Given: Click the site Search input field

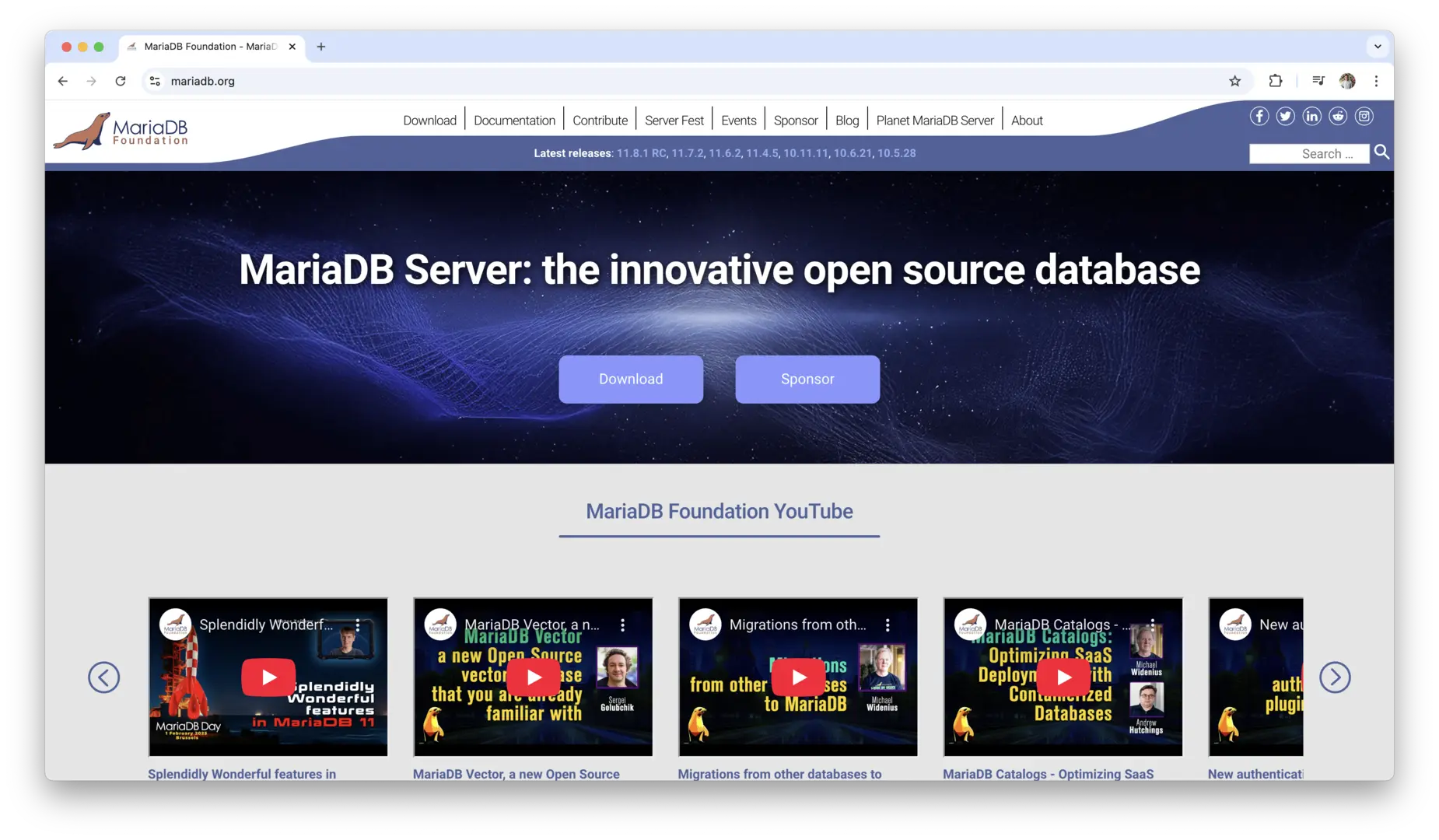Looking at the screenshot, I should (1309, 154).
